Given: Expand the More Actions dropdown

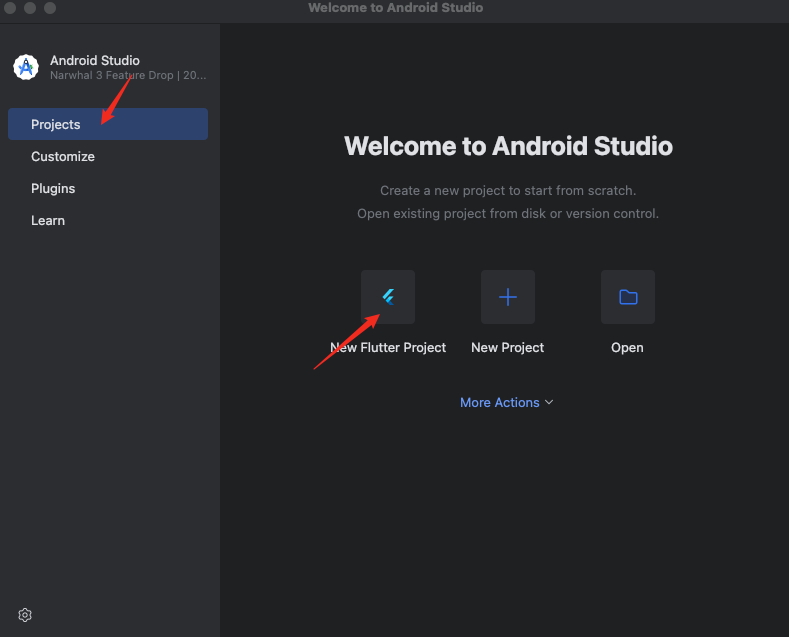Looking at the screenshot, I should [507, 403].
